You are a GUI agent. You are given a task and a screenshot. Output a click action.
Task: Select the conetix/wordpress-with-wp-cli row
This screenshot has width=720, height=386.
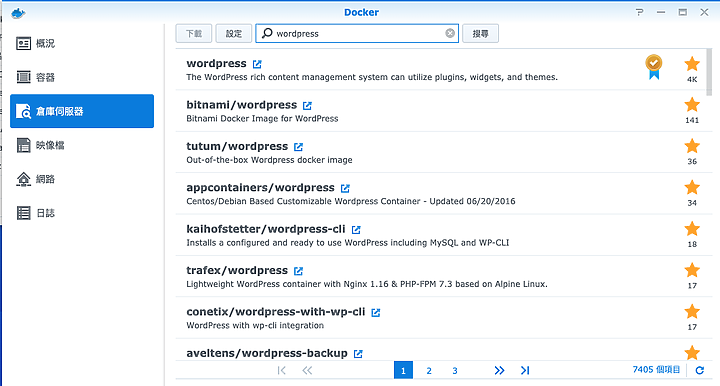pos(441,318)
